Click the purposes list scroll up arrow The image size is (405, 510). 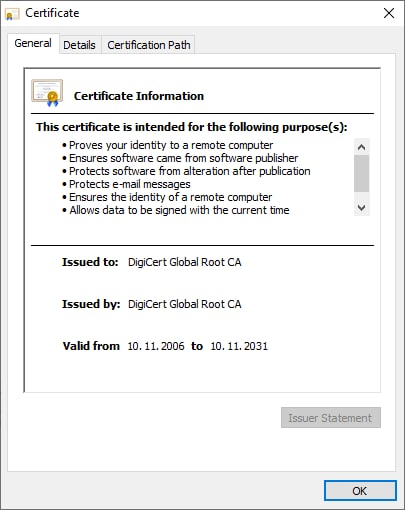361,147
